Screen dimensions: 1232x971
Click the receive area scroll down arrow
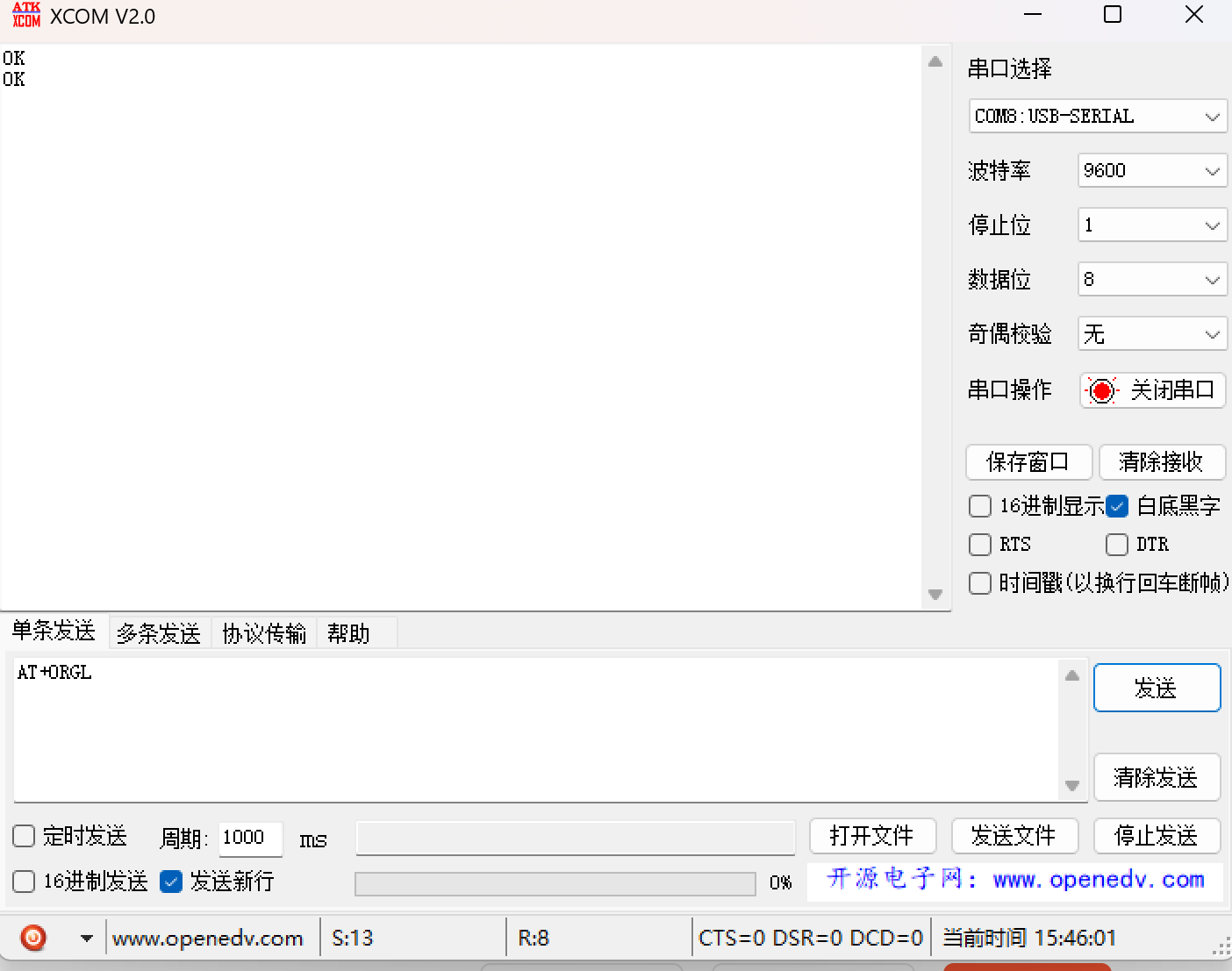(935, 595)
